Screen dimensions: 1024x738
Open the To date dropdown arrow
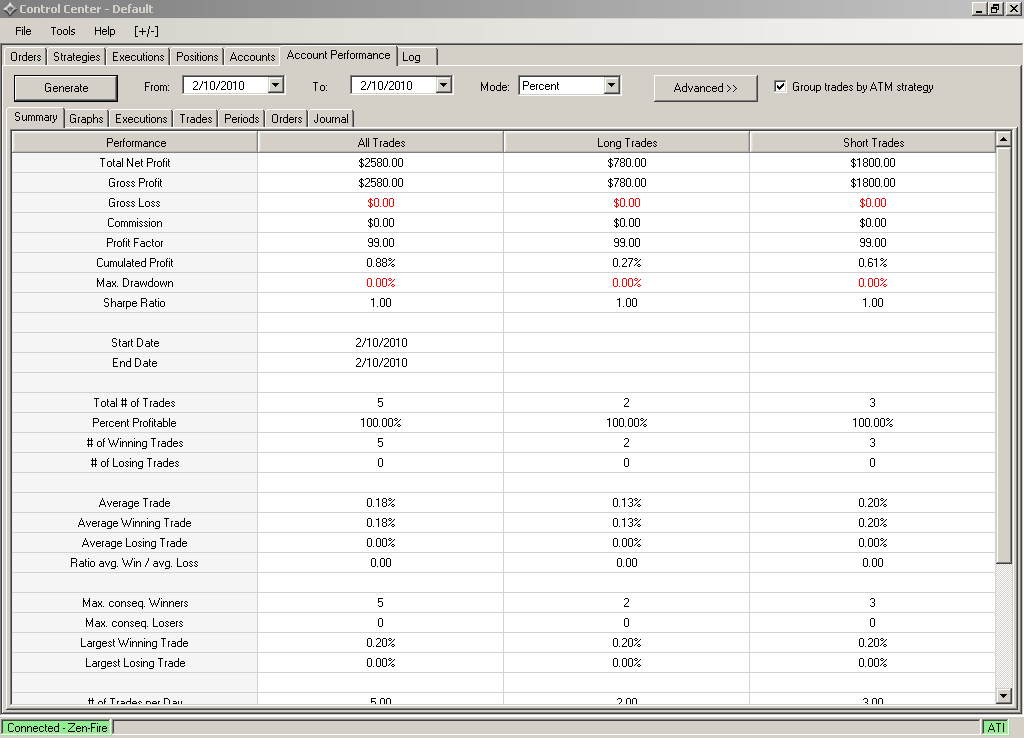[x=443, y=85]
